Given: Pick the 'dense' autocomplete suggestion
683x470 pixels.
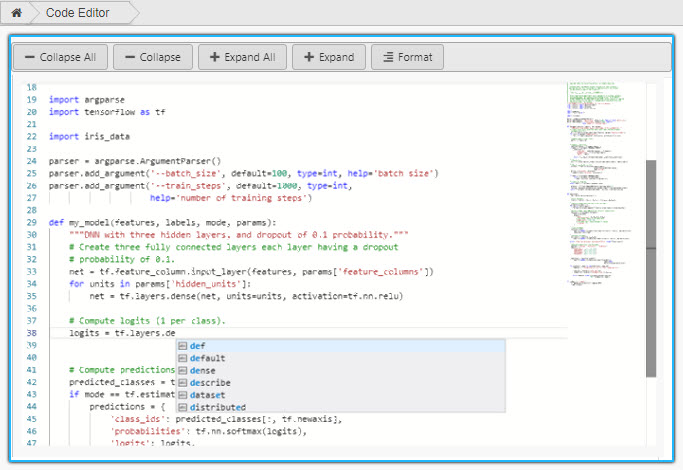Looking at the screenshot, I should point(203,370).
